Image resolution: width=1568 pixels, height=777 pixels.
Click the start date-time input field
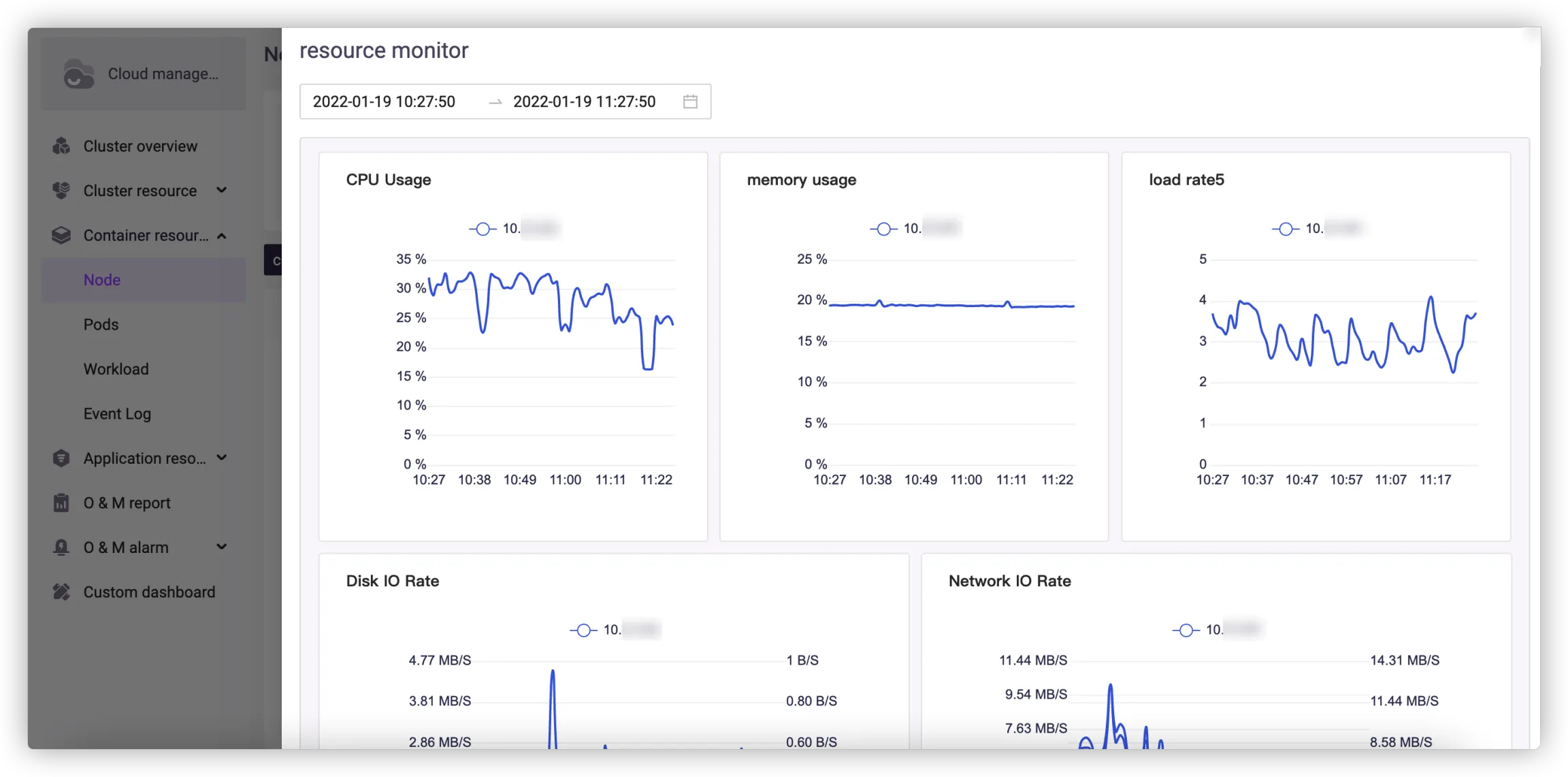[x=385, y=101]
